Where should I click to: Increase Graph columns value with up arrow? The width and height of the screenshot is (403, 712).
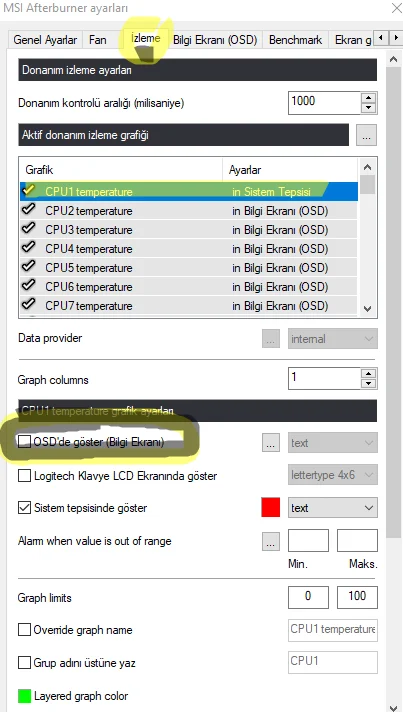coord(370,373)
